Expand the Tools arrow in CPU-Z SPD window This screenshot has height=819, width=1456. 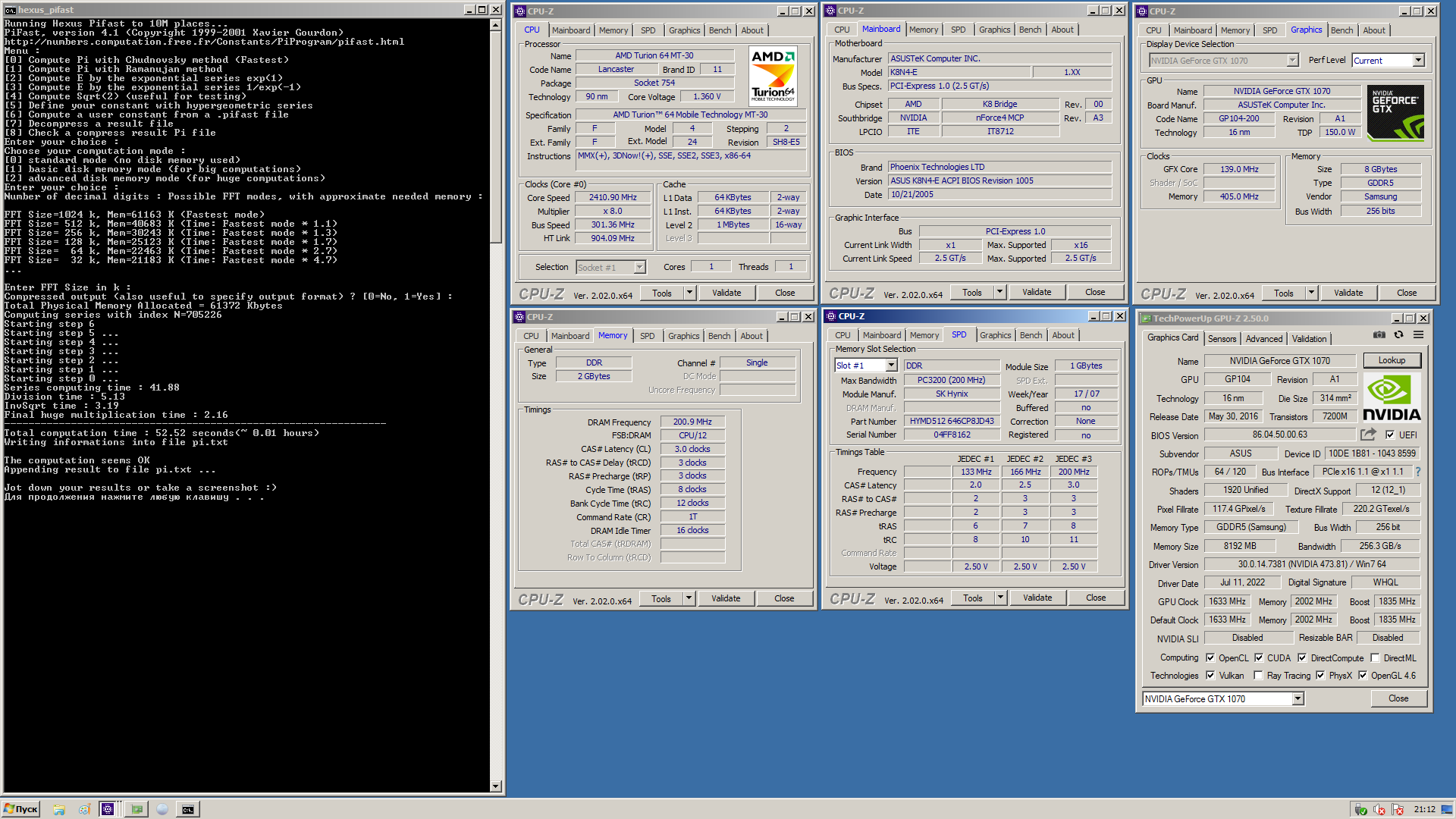pyautogui.click(x=1001, y=598)
